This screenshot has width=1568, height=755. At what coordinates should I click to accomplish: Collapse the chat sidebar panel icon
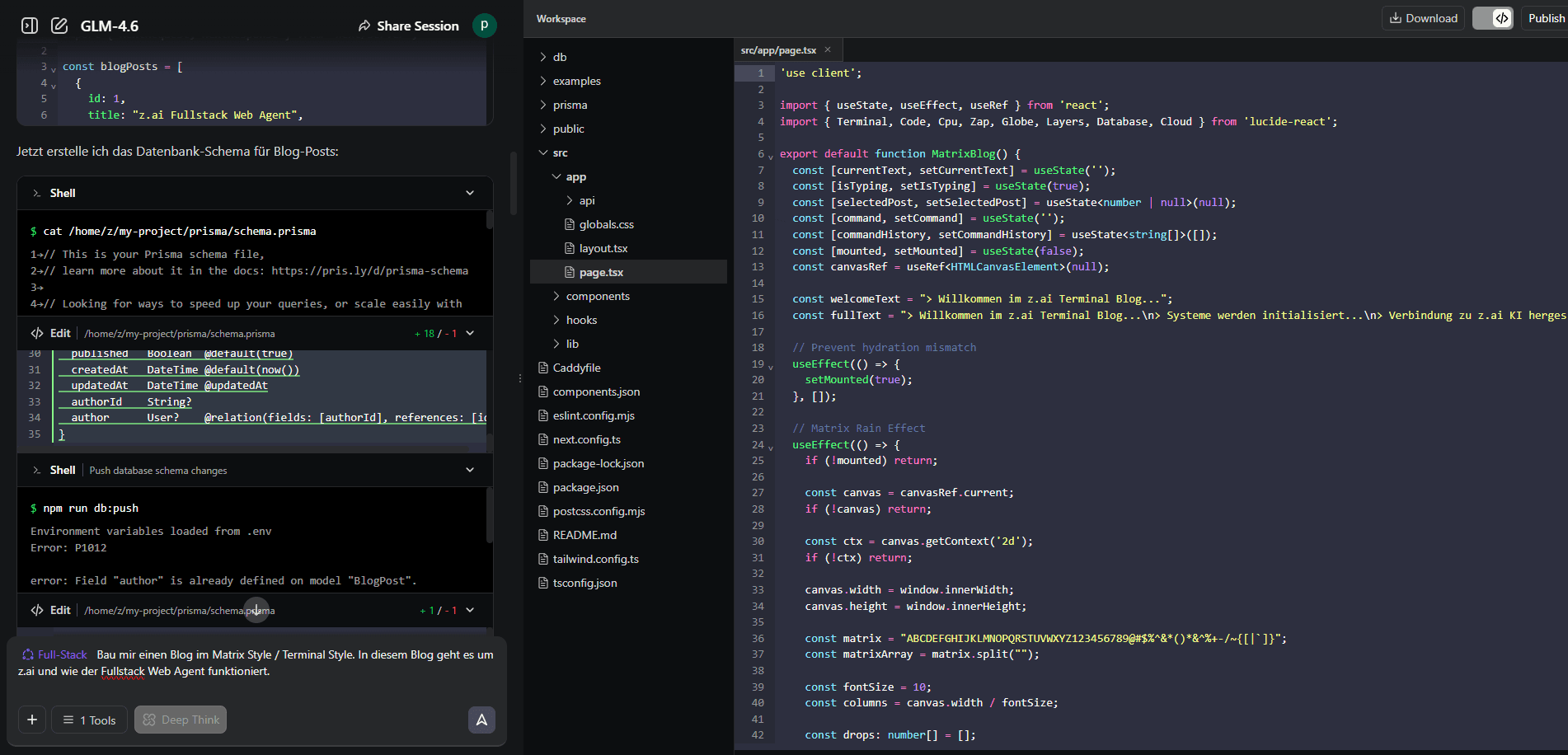pyautogui.click(x=28, y=26)
